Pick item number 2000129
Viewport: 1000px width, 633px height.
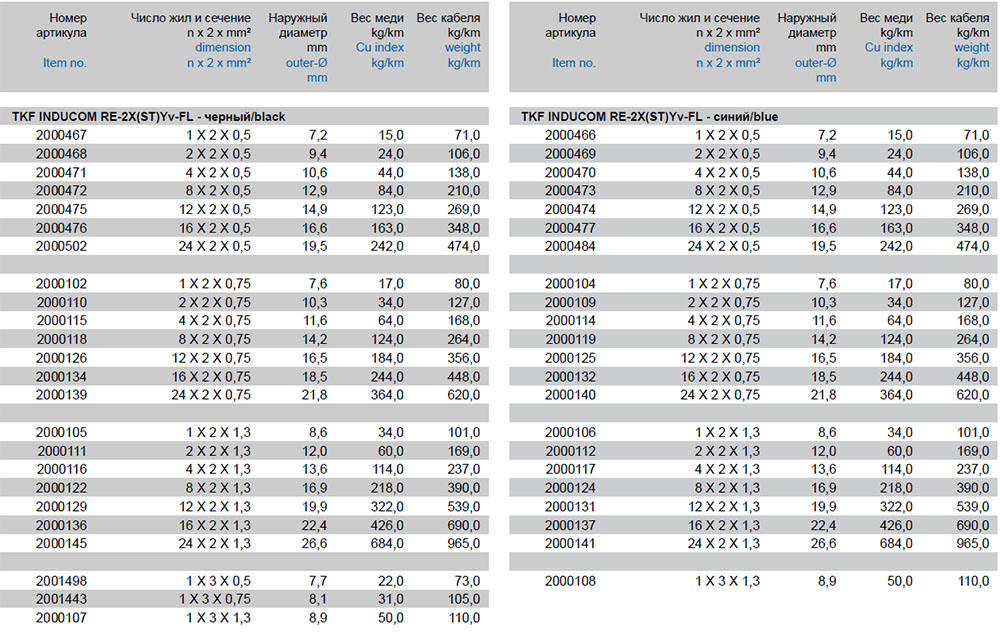pos(61,506)
